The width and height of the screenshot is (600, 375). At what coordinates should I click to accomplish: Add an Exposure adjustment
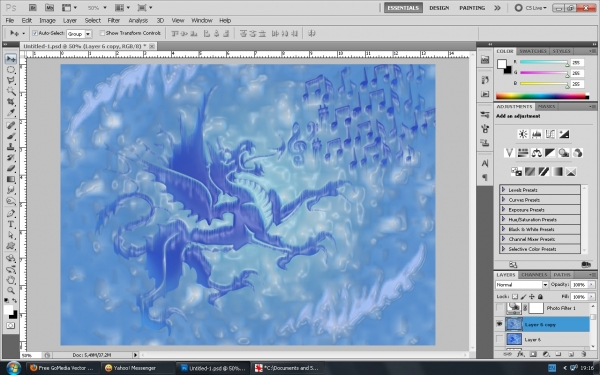[564, 134]
